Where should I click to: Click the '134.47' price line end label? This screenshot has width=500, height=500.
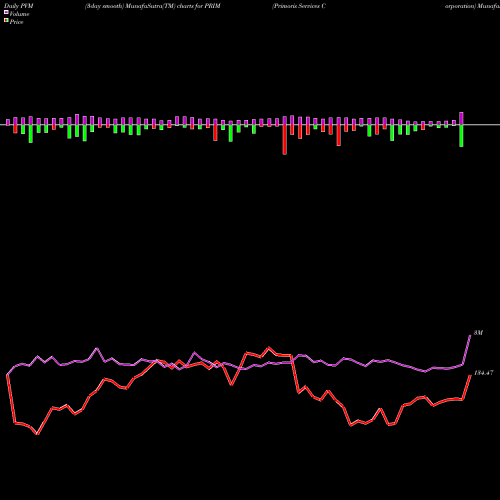point(484,373)
